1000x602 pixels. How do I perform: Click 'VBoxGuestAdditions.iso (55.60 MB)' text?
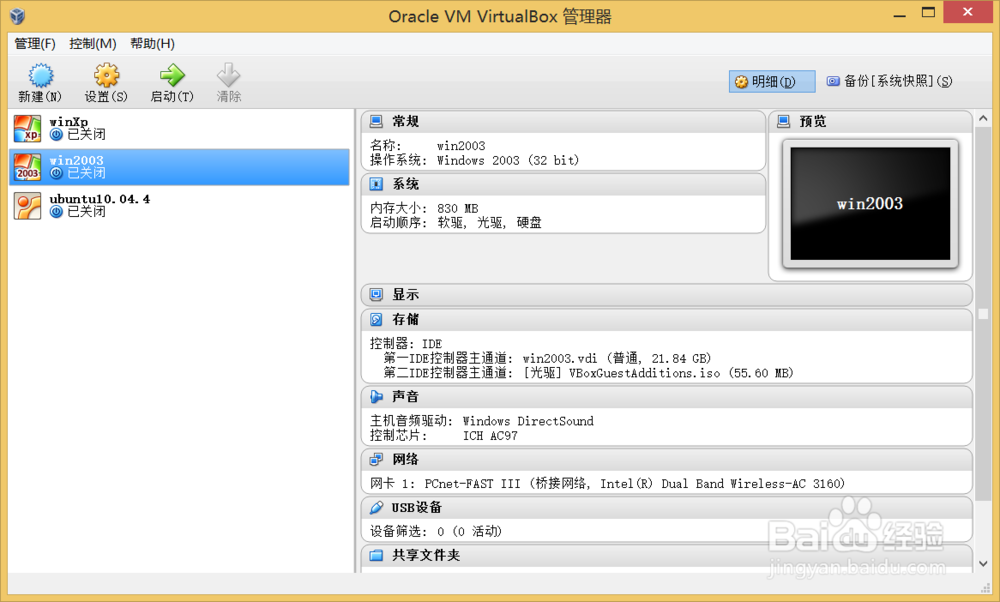point(681,373)
